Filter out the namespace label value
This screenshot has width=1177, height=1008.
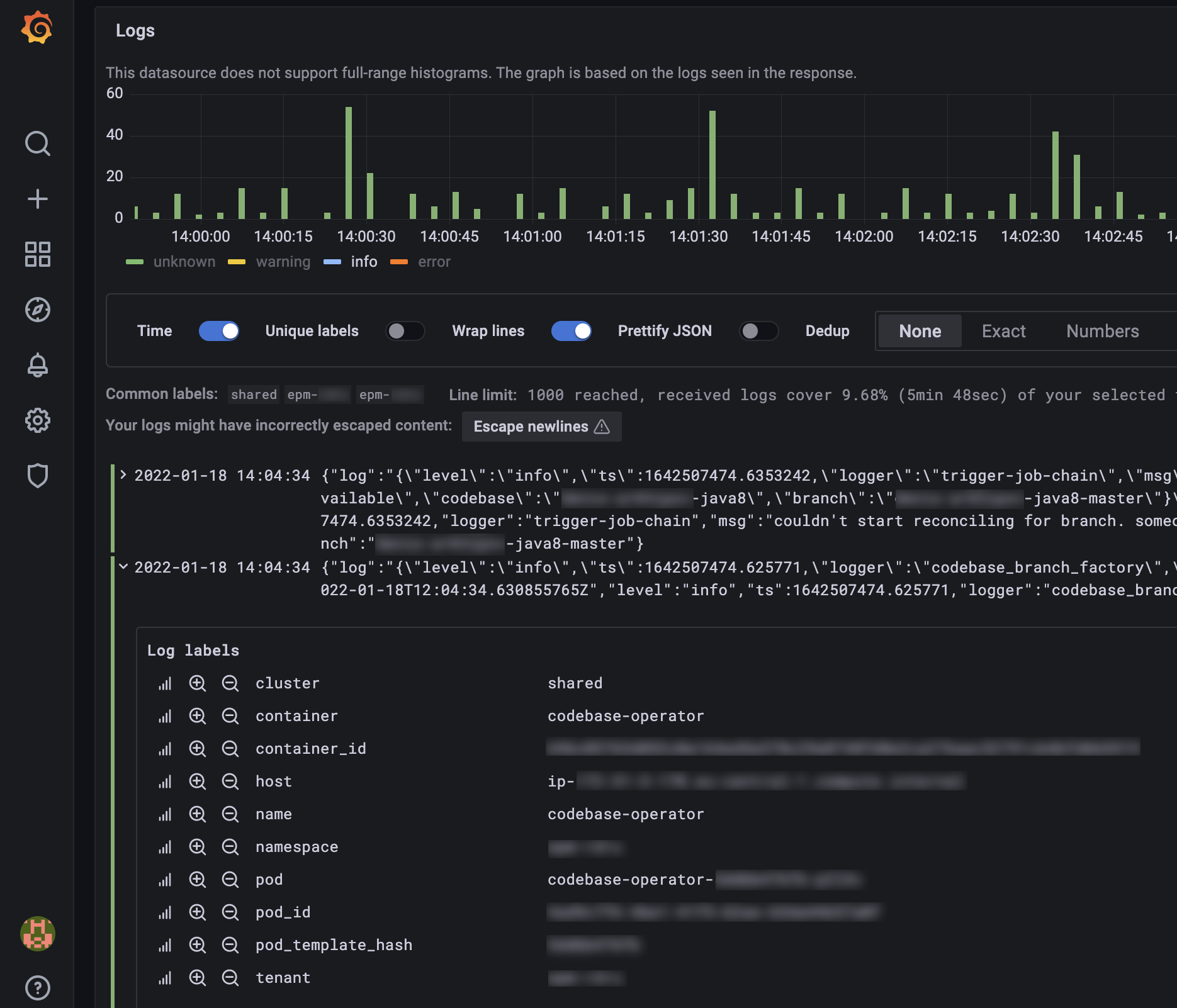[x=230, y=847]
